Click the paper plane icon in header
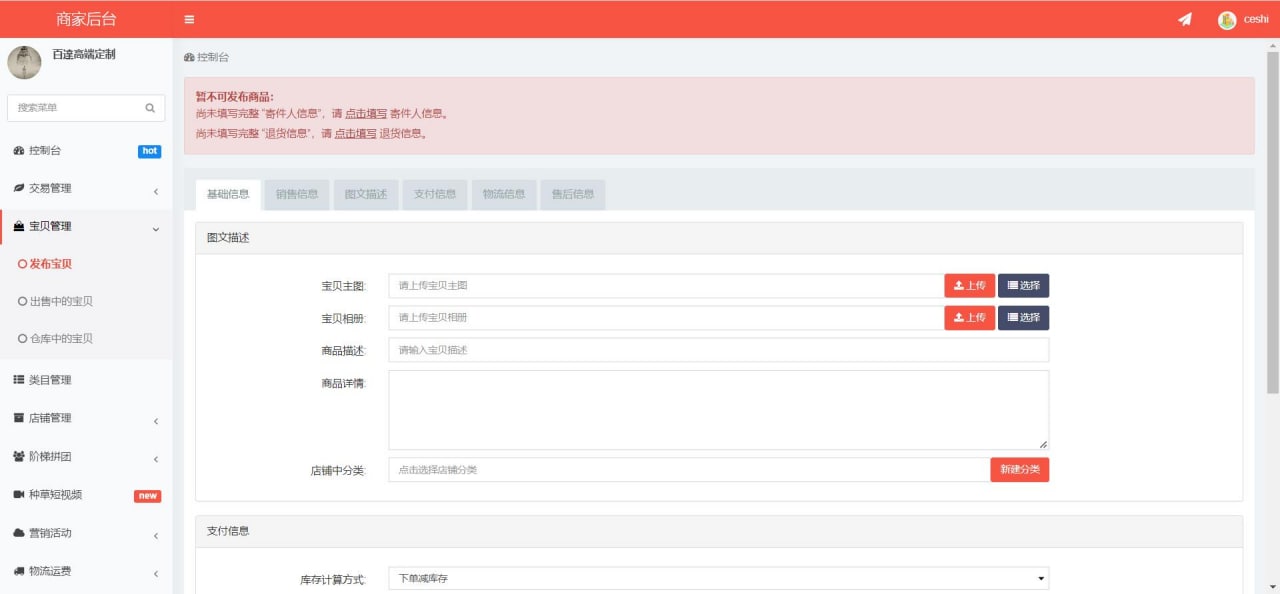The image size is (1280, 594). (x=1184, y=19)
